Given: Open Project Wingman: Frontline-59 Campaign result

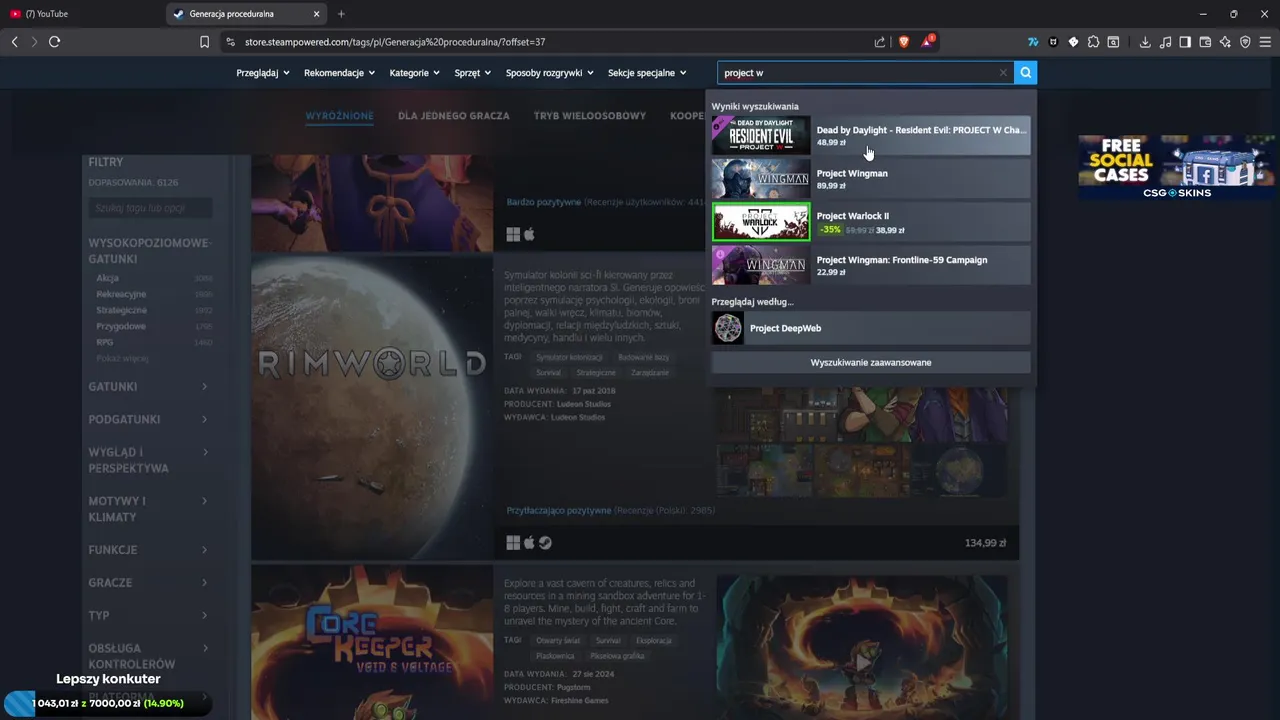Looking at the screenshot, I should [x=871, y=265].
